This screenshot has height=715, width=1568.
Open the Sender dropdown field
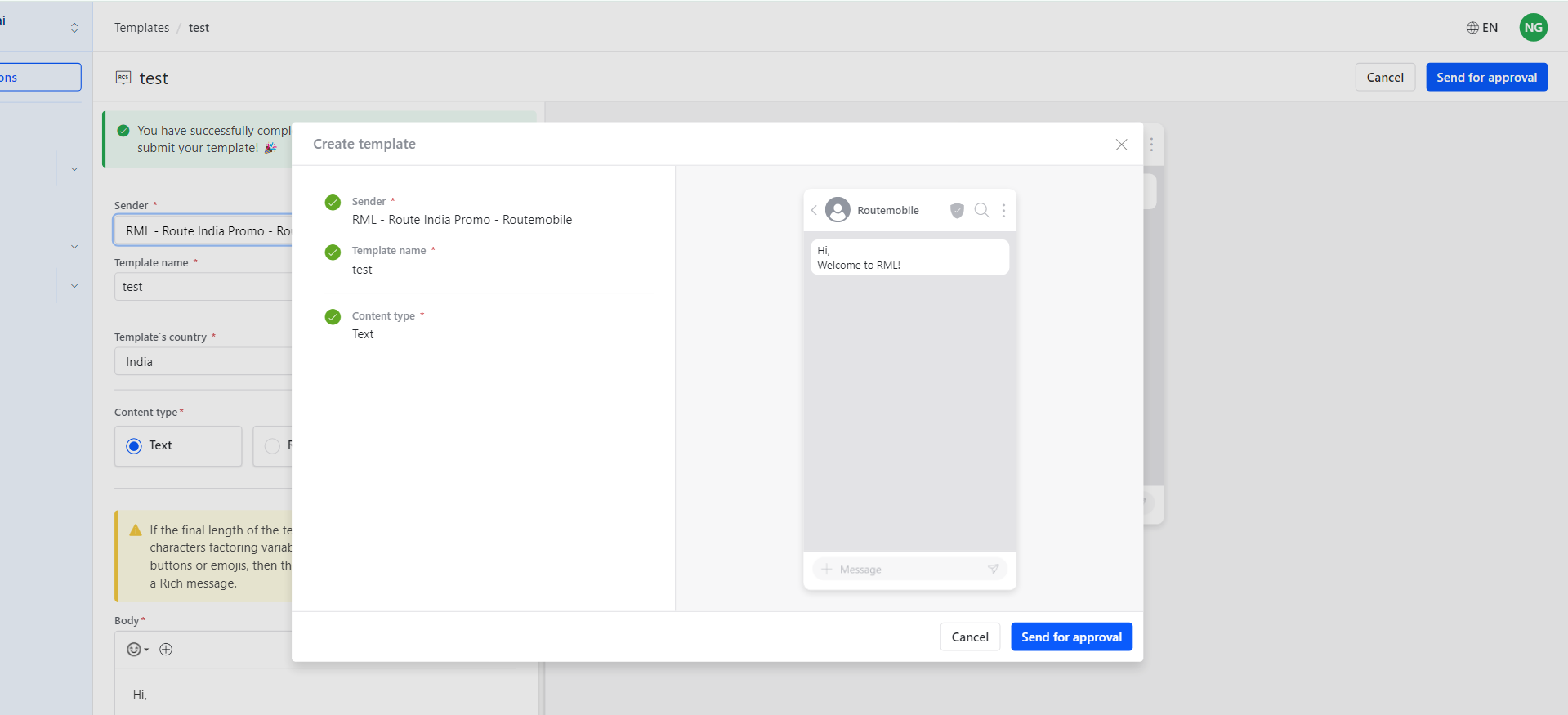point(203,230)
